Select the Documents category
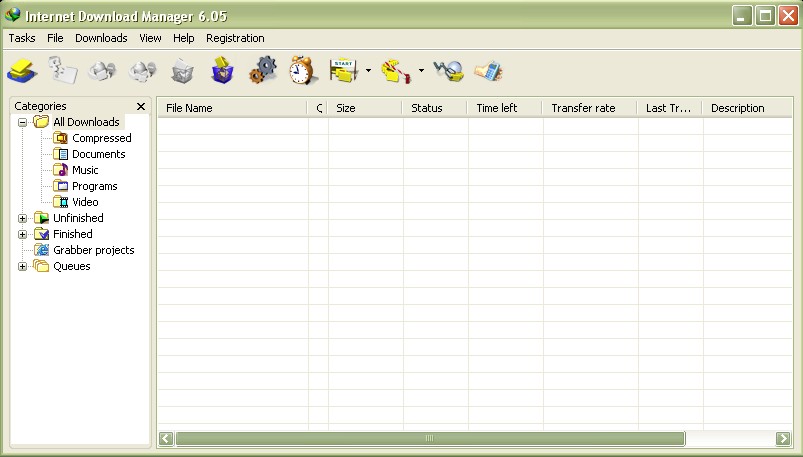The height and width of the screenshot is (457, 803). [98, 154]
